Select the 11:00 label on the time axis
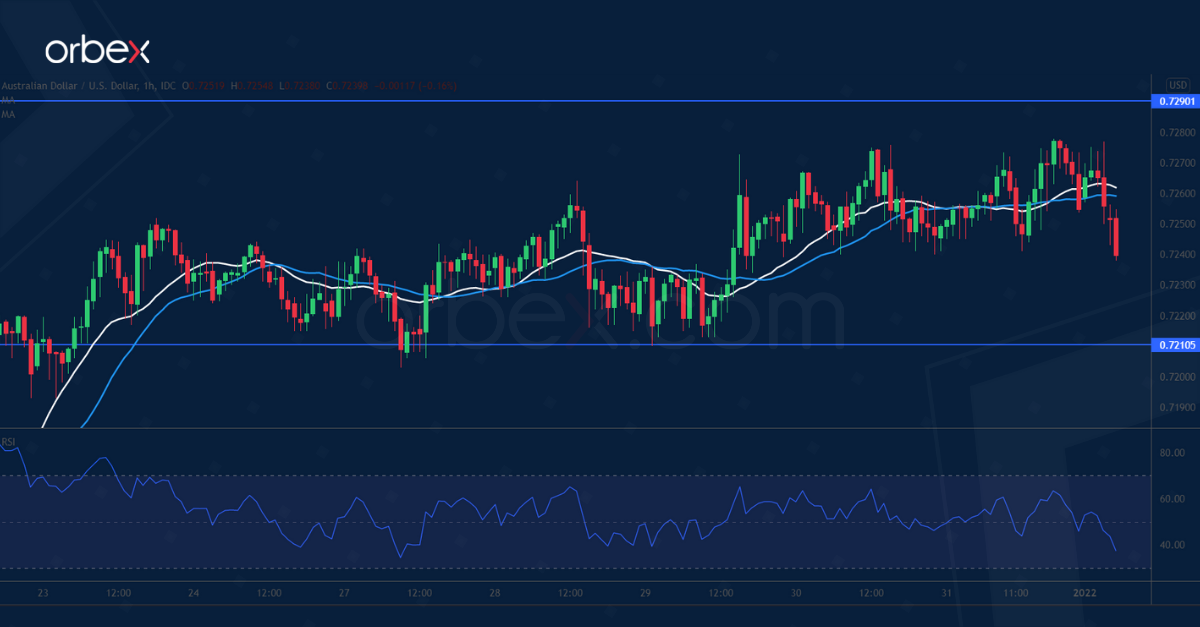The image size is (1200, 627). pyautogui.click(x=1014, y=592)
